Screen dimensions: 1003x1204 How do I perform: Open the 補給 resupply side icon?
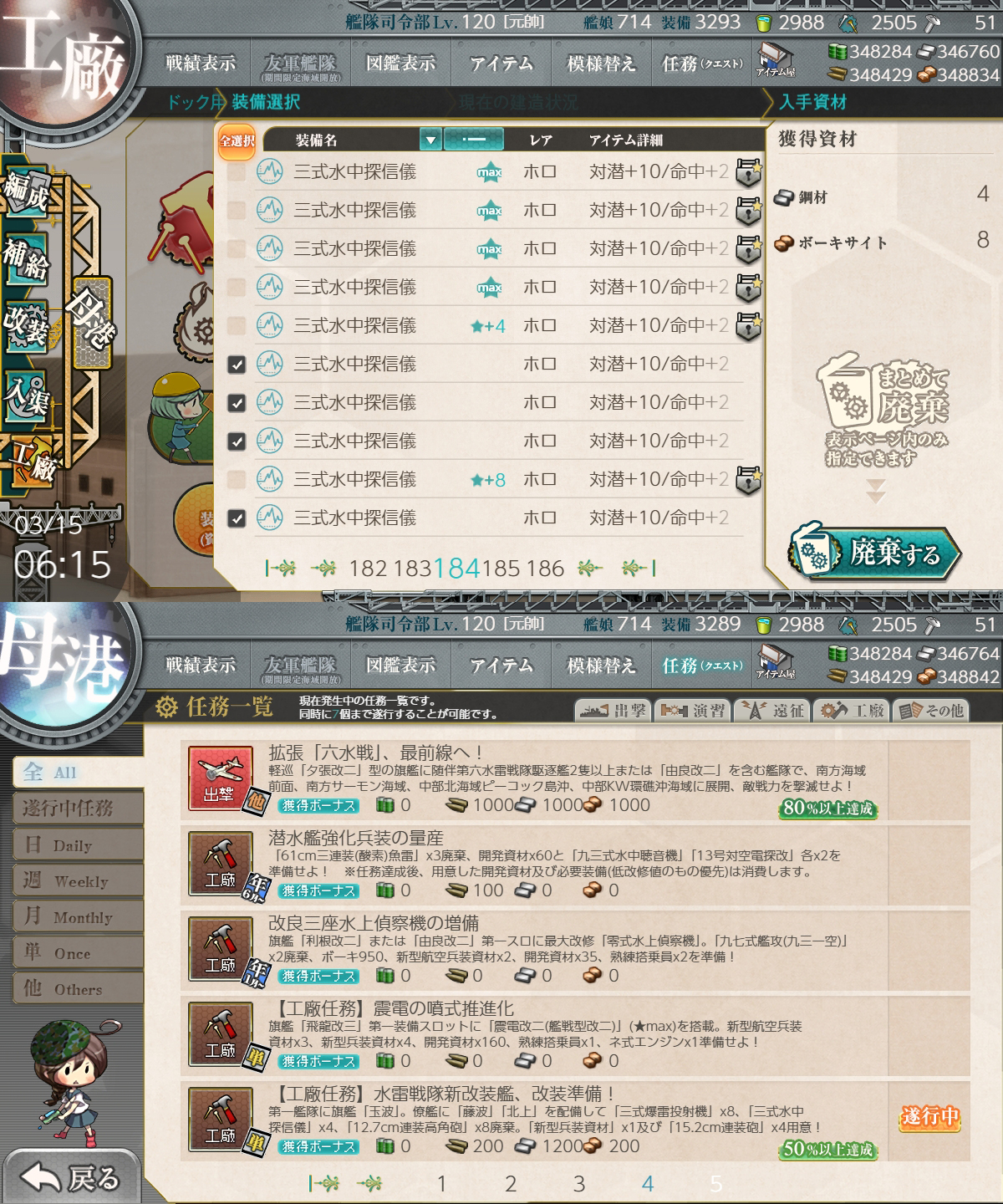pyautogui.click(x=26, y=258)
